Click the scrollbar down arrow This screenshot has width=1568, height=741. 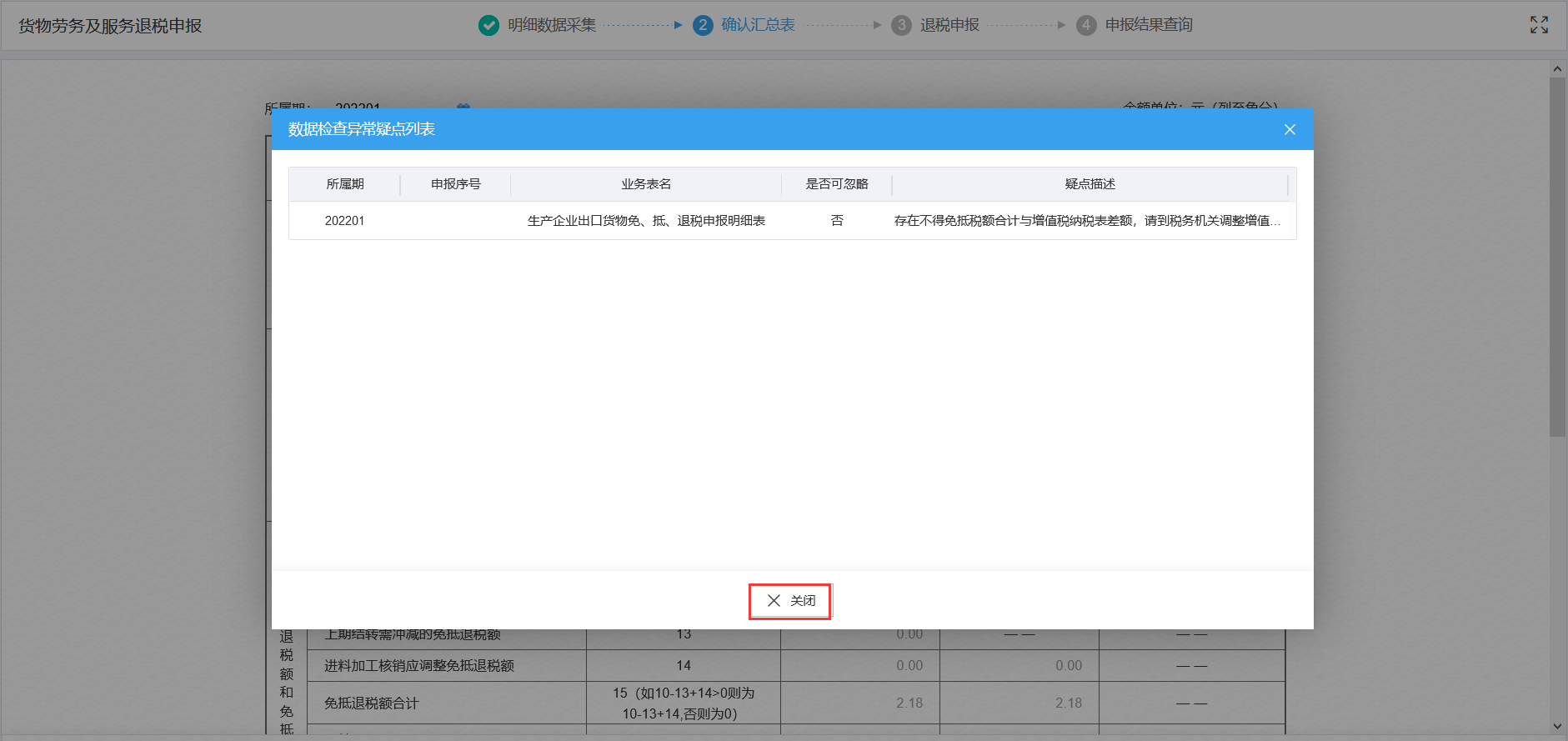coord(1557,726)
